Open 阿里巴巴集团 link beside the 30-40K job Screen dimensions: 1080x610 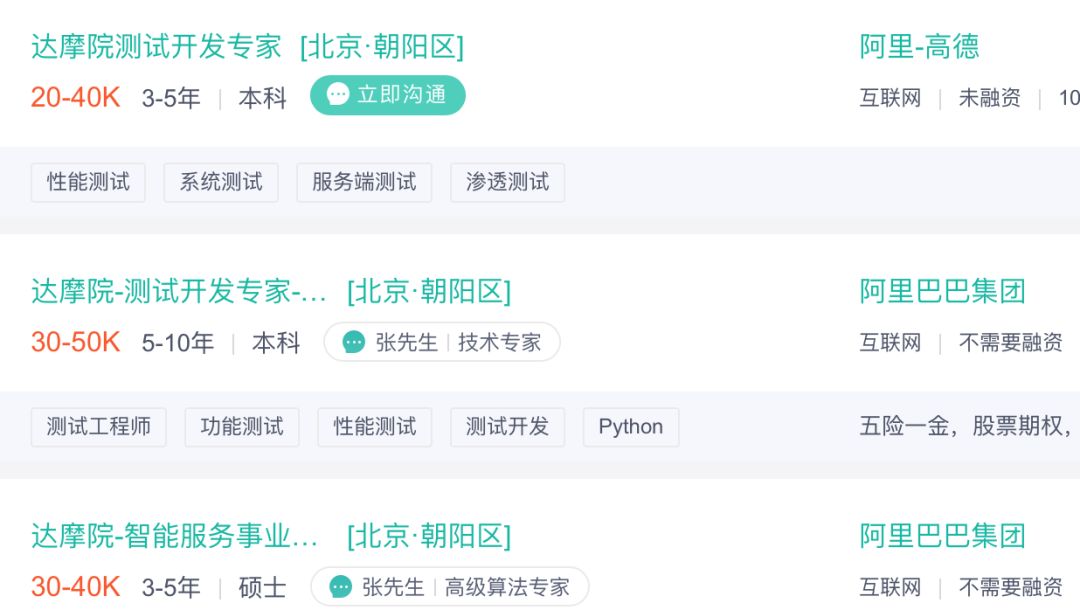coord(942,536)
